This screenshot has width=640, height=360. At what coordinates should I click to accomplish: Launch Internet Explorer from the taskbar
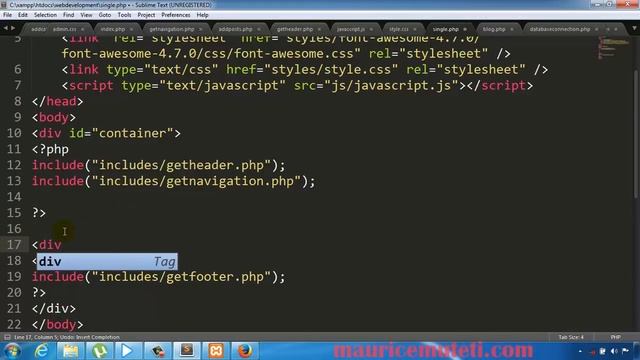[41, 351]
